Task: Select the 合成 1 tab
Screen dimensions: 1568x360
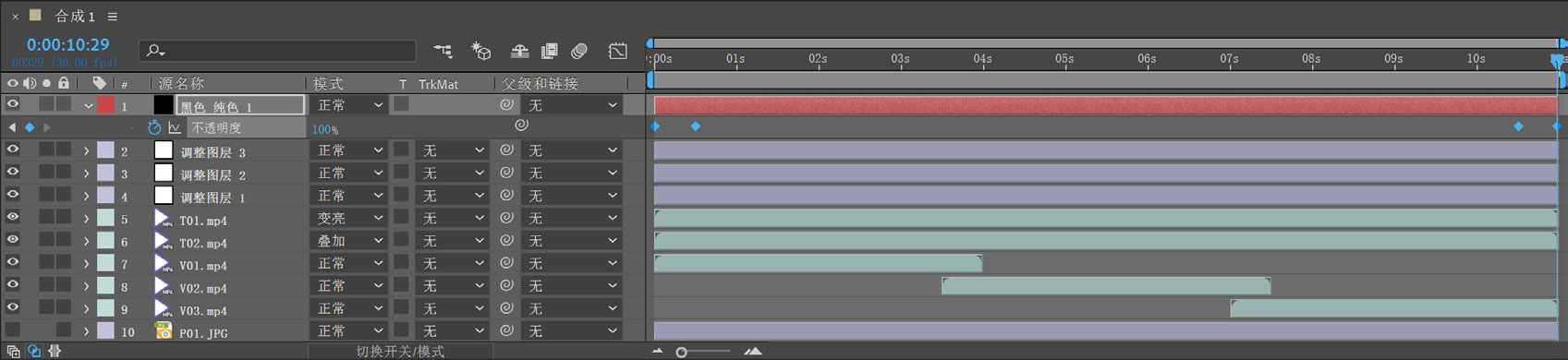Action: [x=75, y=16]
